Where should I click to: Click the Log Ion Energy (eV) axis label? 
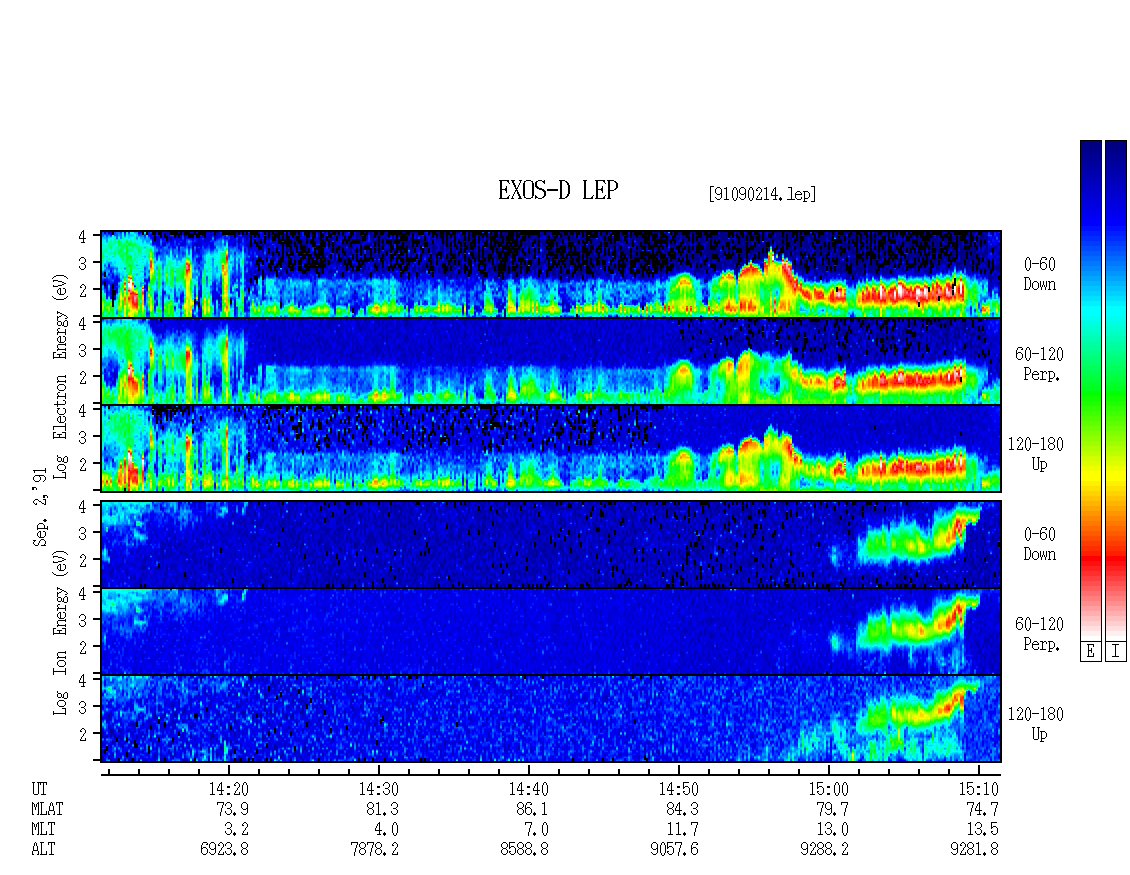coord(61,632)
